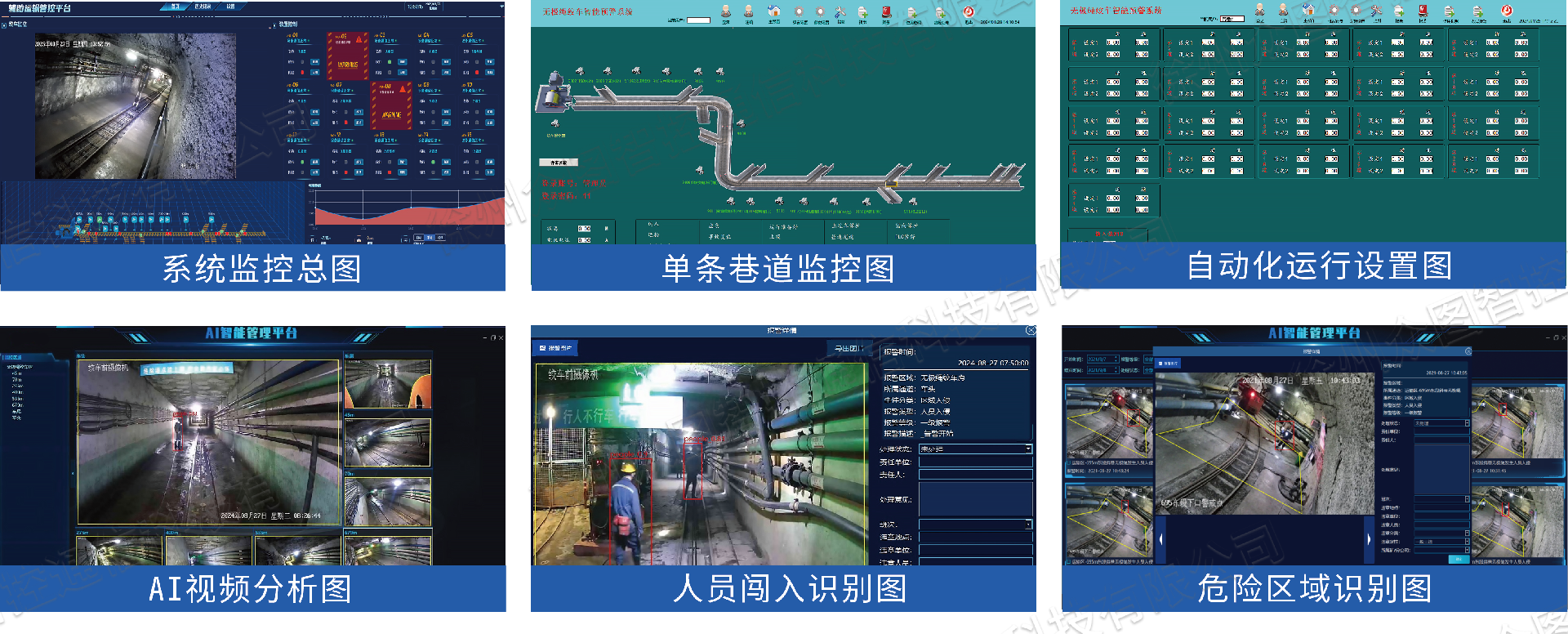This screenshot has width=1568, height=634.
Task: Select the 报警图片 tab in danger-zone dialog
Action: click(1168, 363)
